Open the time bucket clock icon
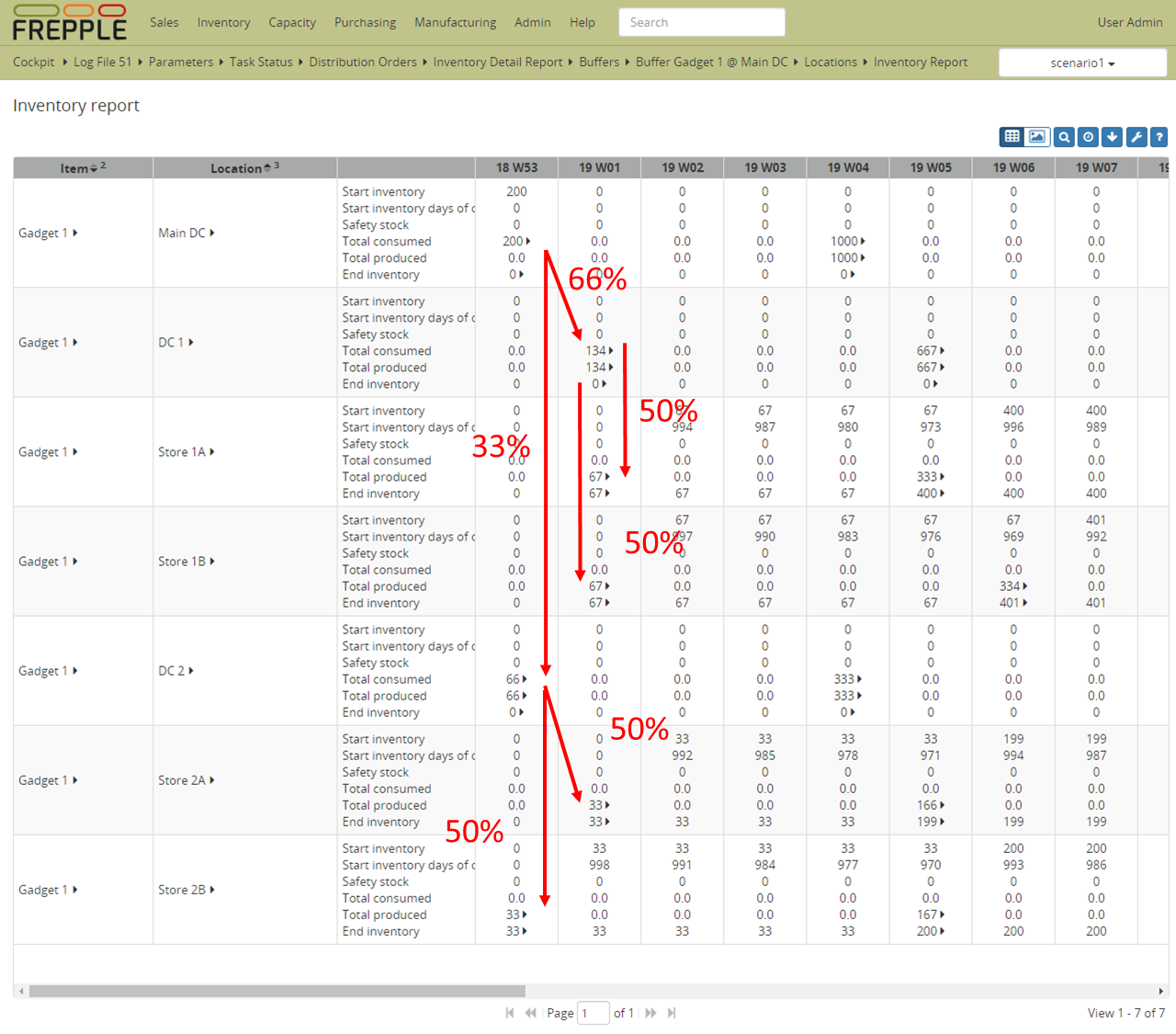This screenshot has width=1176, height=1034. tap(1088, 137)
